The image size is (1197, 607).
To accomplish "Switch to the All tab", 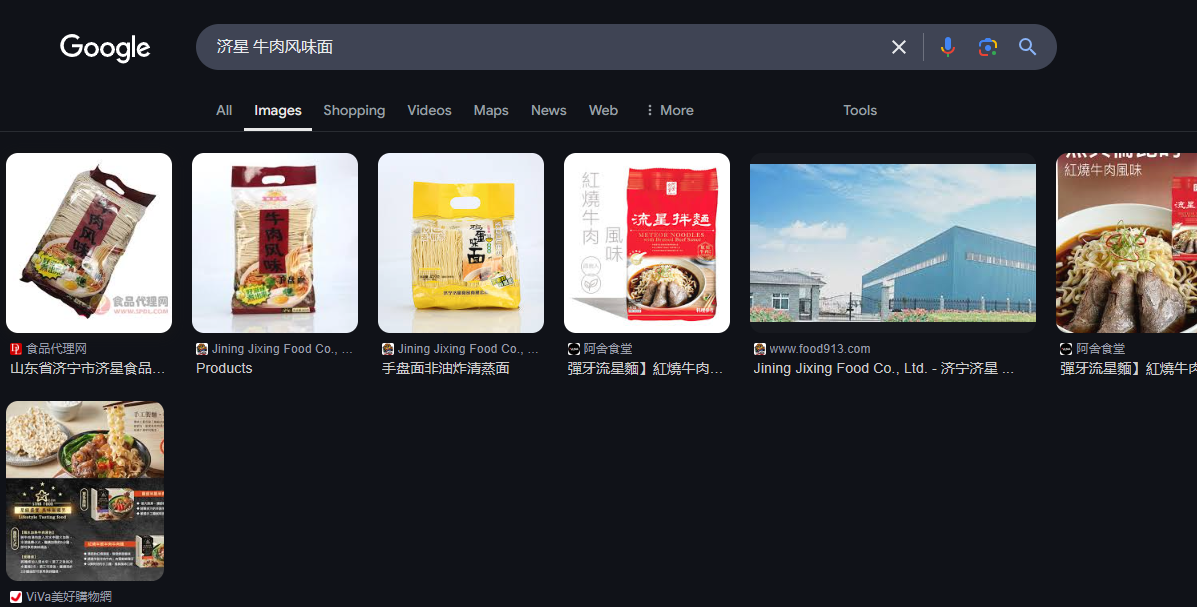I will point(224,111).
